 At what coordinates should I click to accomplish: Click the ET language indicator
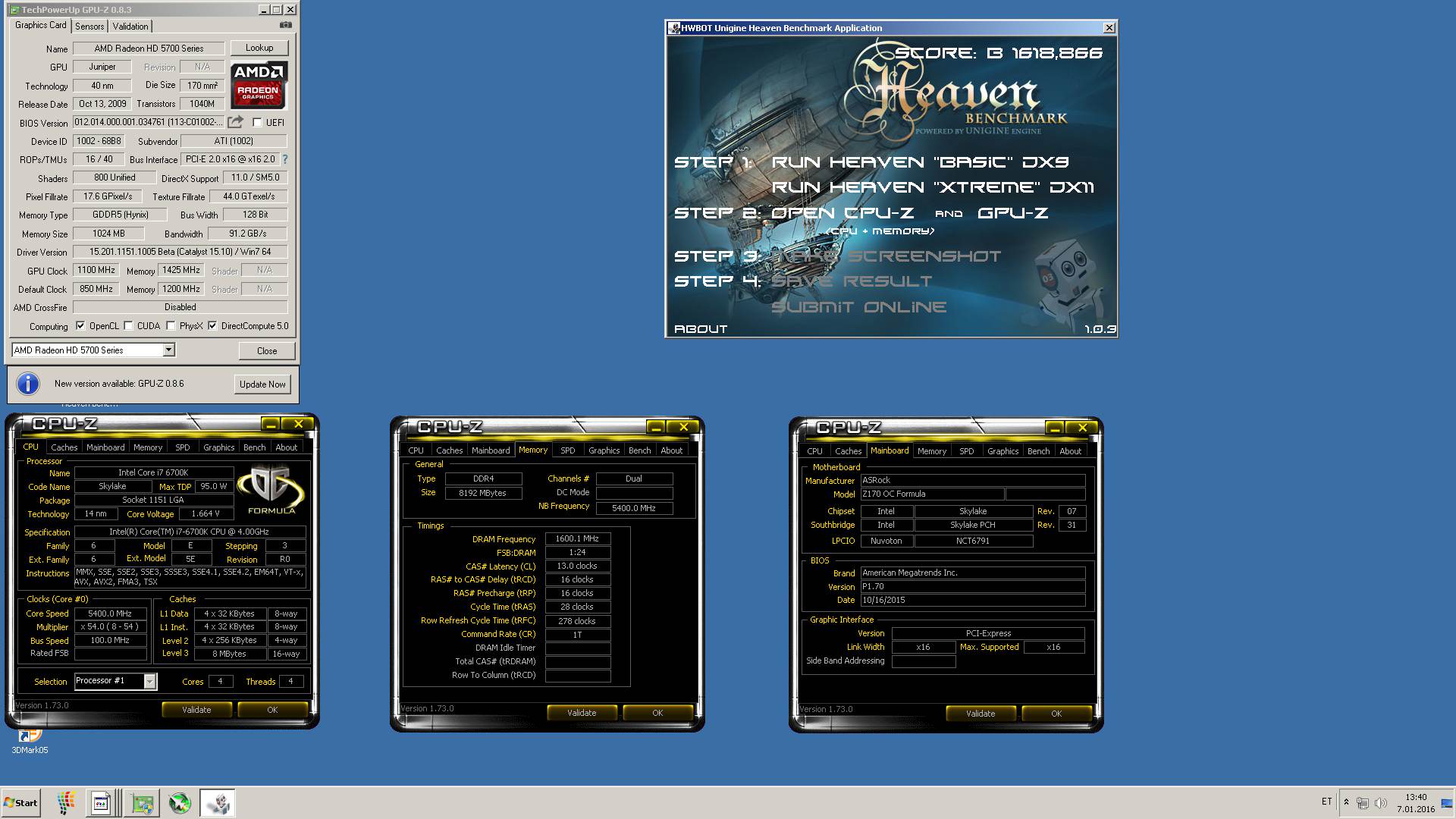coord(1326,802)
